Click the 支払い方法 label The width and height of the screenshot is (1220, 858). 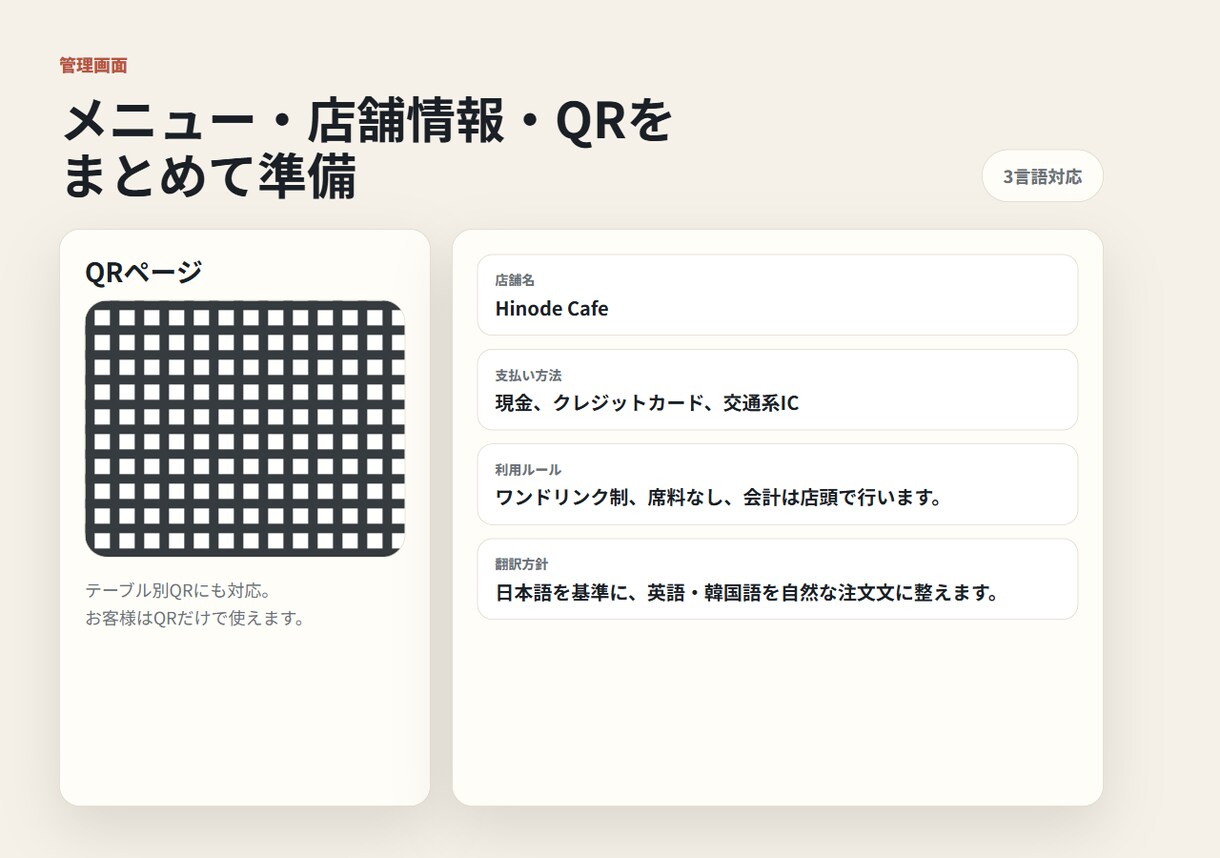pyautogui.click(x=528, y=375)
